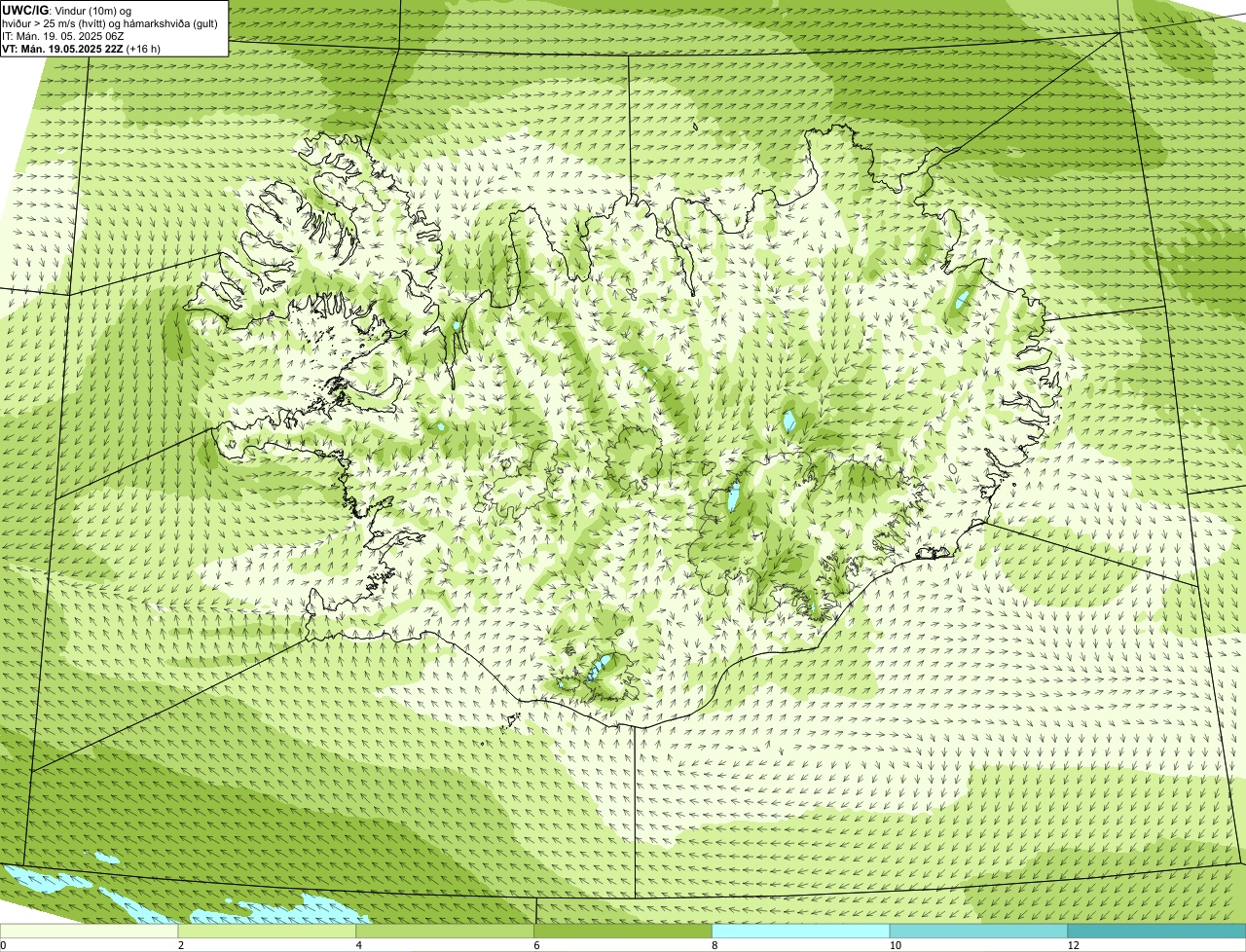Click the '8' label on the color scale
The width and height of the screenshot is (1246, 952).
[x=714, y=945]
